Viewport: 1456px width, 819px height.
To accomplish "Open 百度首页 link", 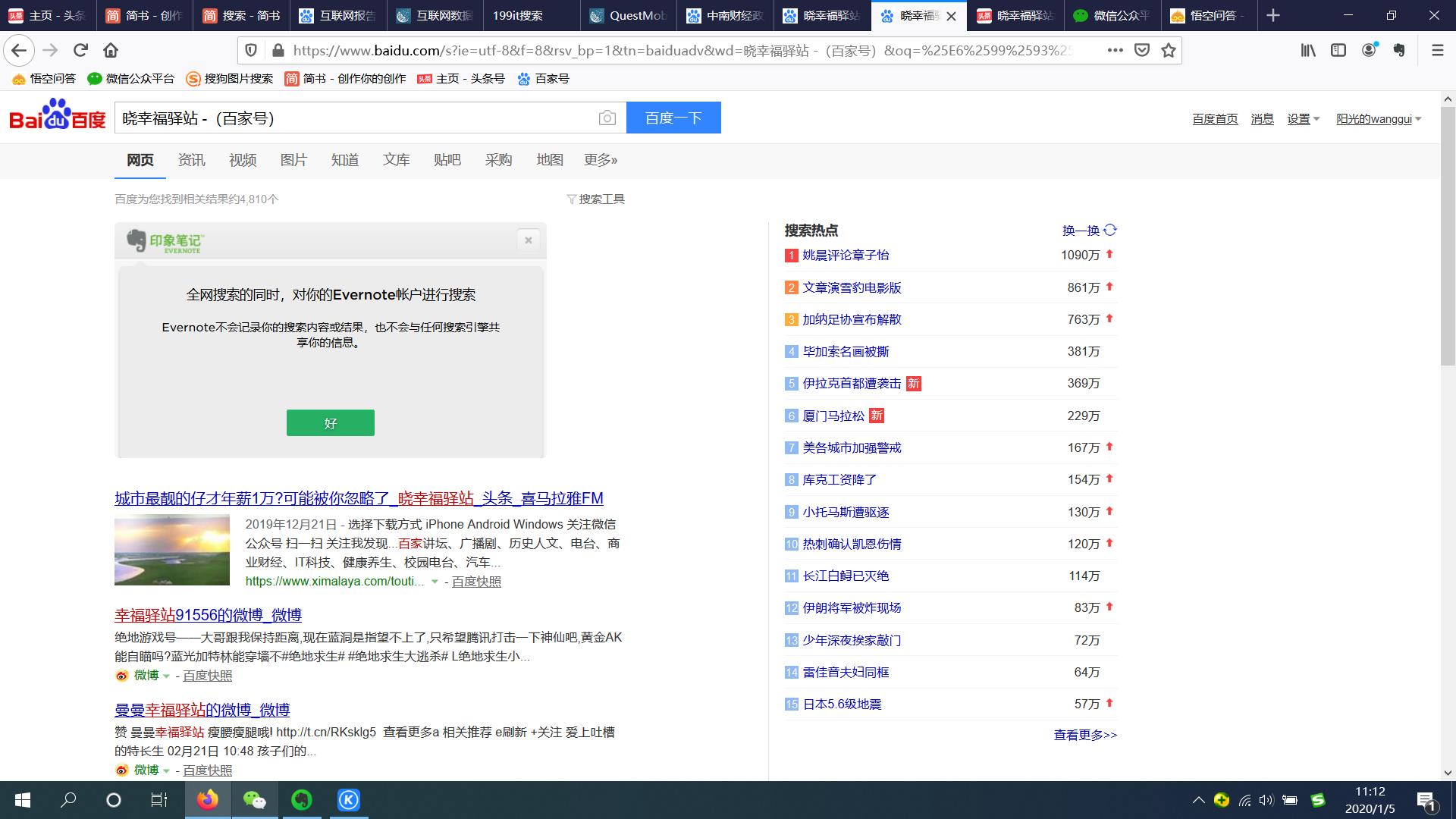I will coord(1215,119).
